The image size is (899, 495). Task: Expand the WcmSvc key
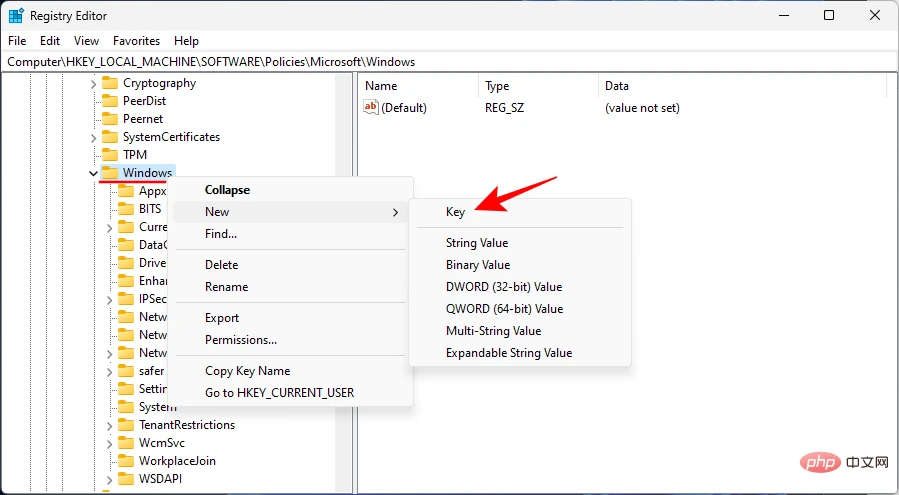click(110, 443)
